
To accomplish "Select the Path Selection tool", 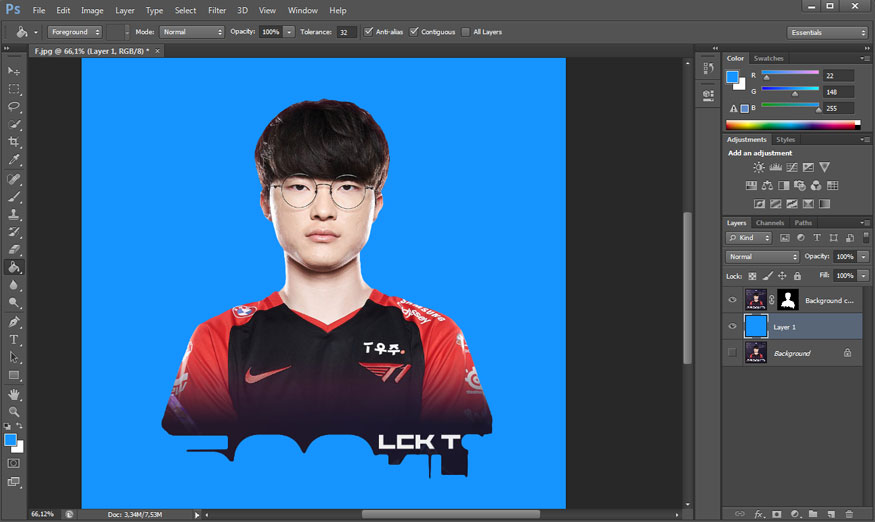I will tap(14, 357).
